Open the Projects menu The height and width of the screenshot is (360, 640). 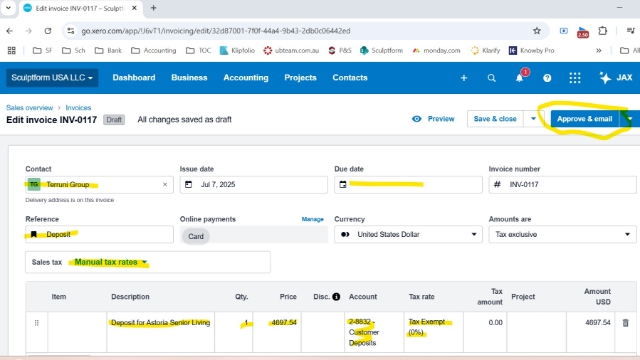(300, 78)
